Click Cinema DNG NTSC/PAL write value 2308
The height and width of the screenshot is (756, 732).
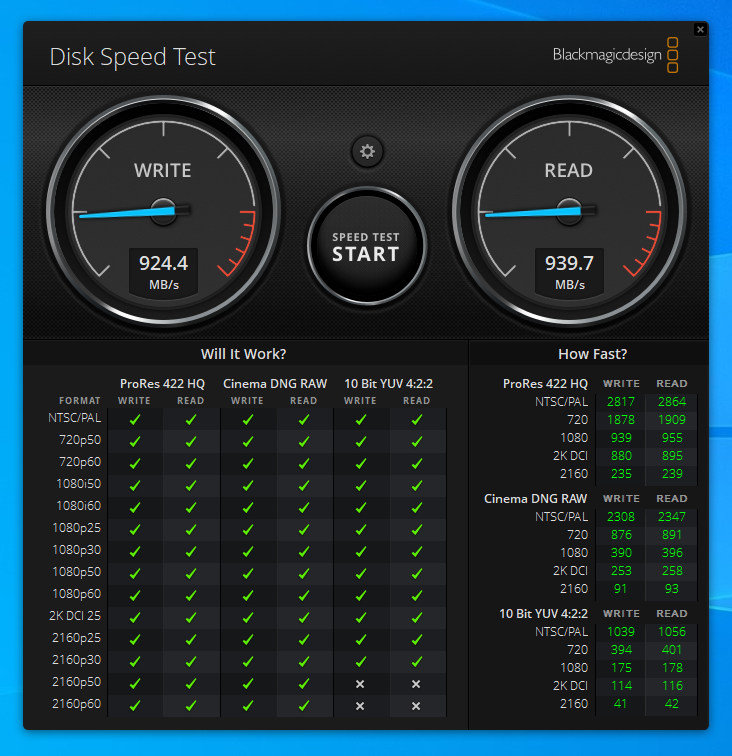coord(621,516)
